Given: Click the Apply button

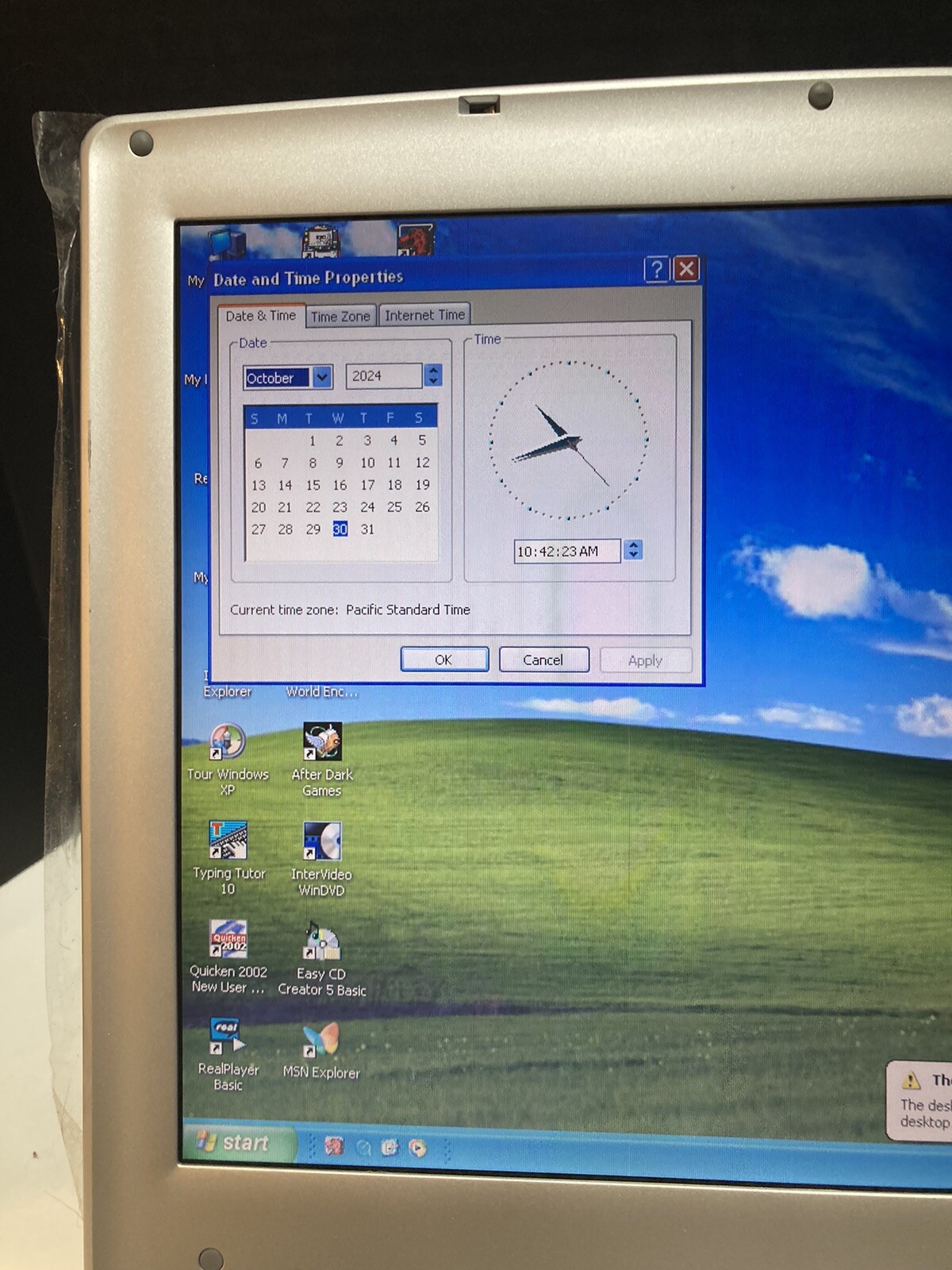Looking at the screenshot, I should coord(645,660).
